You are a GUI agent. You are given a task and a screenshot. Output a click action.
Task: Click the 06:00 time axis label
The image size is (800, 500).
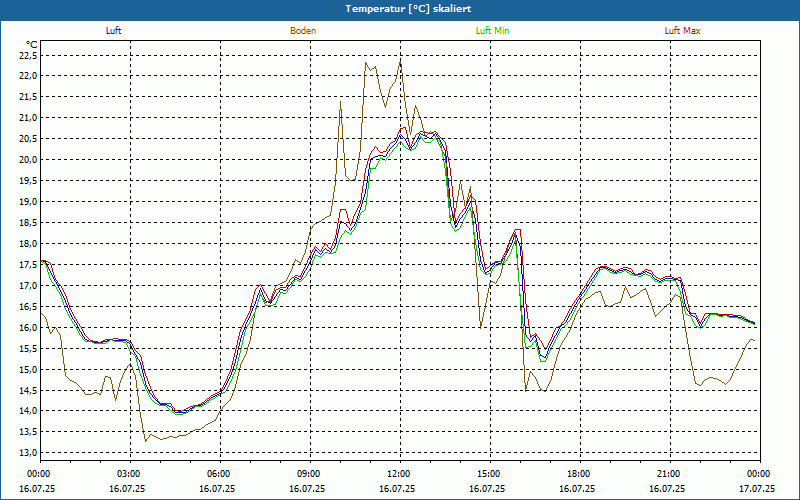point(220,474)
